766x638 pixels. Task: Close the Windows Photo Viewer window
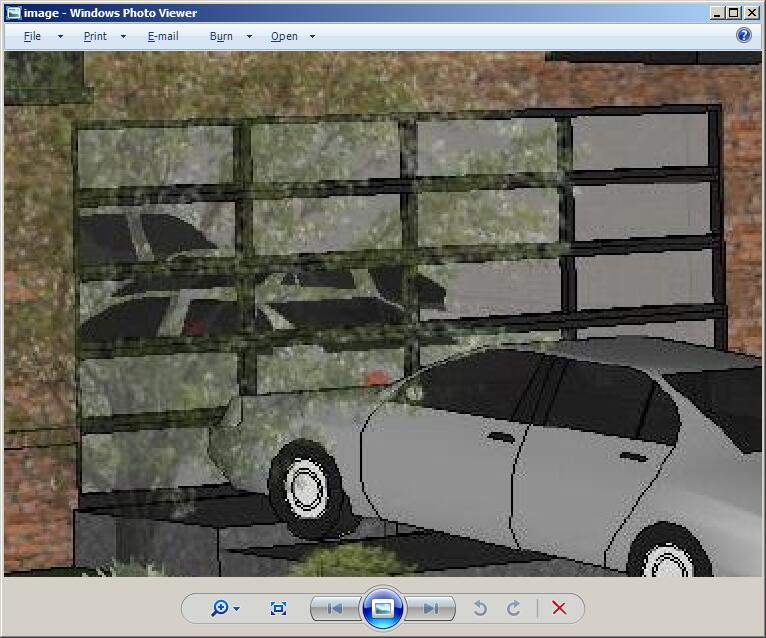[x=751, y=13]
